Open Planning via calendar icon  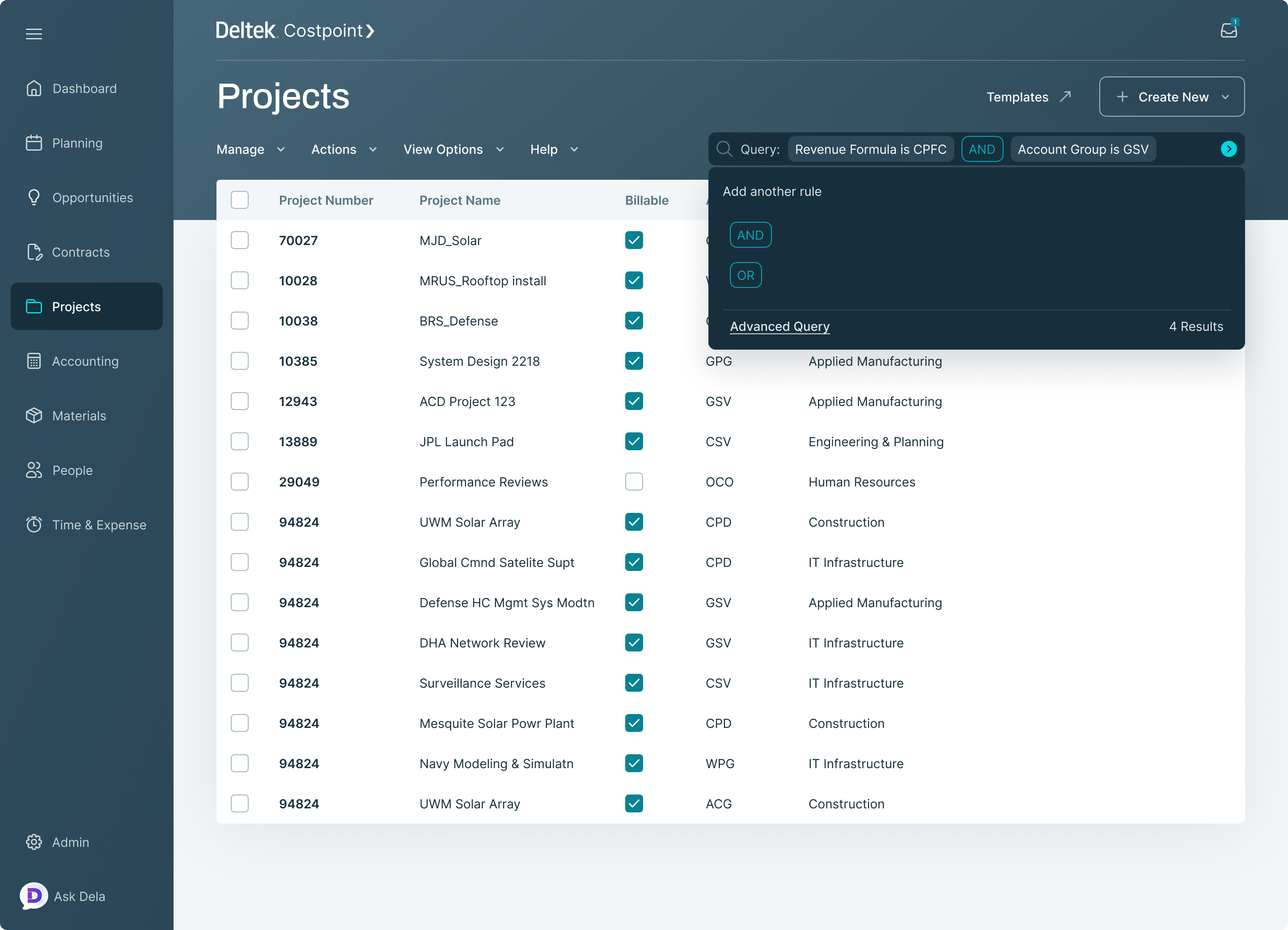point(34,143)
